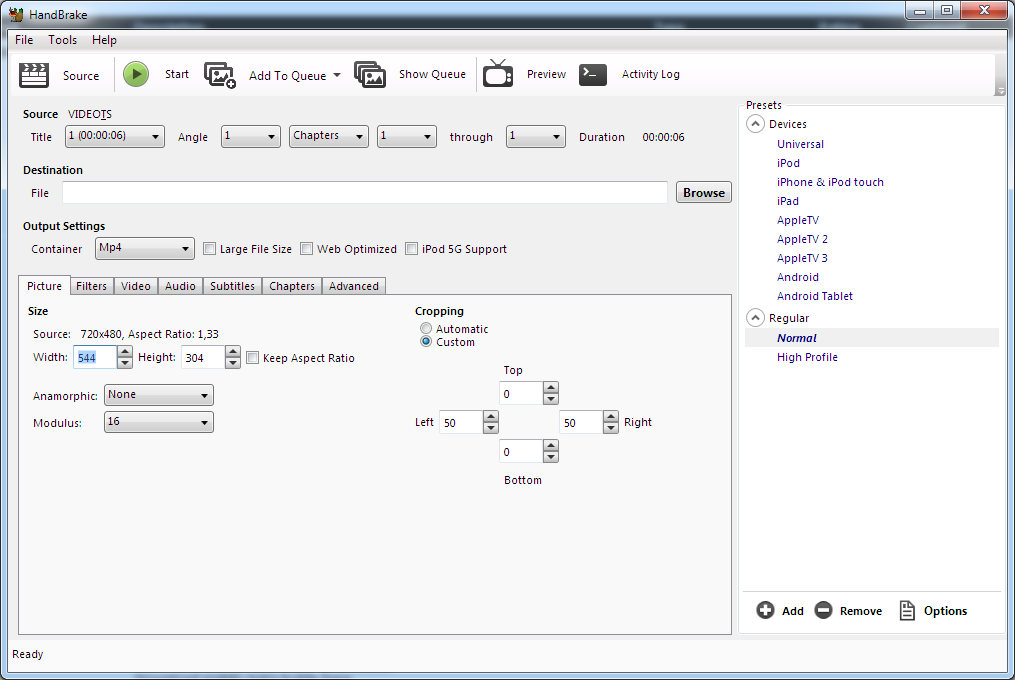Click the HandBrake title bar app icon
This screenshot has width=1015, height=680.
[x=16, y=14]
